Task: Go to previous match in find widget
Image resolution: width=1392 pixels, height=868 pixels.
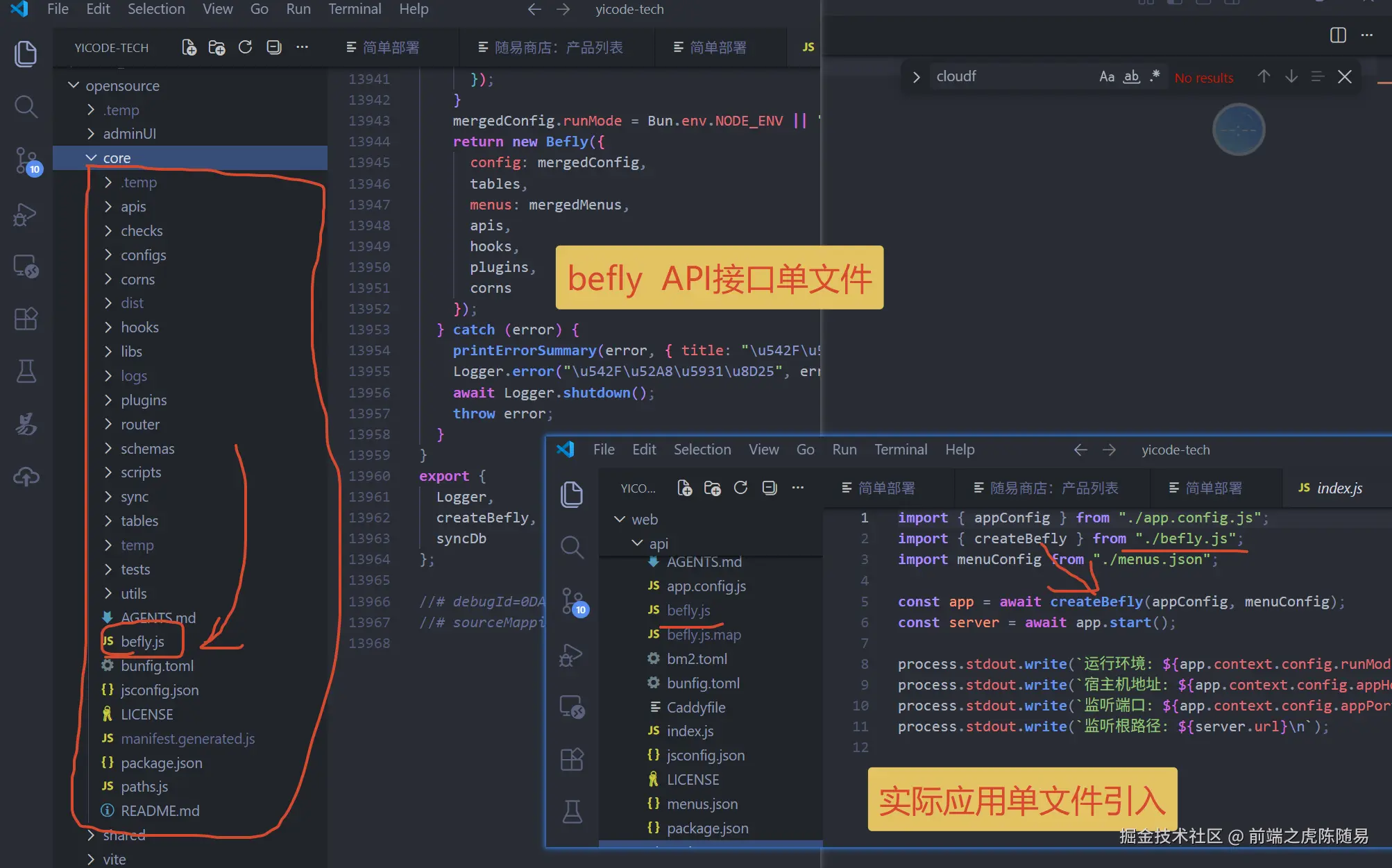Action: pos(1264,76)
